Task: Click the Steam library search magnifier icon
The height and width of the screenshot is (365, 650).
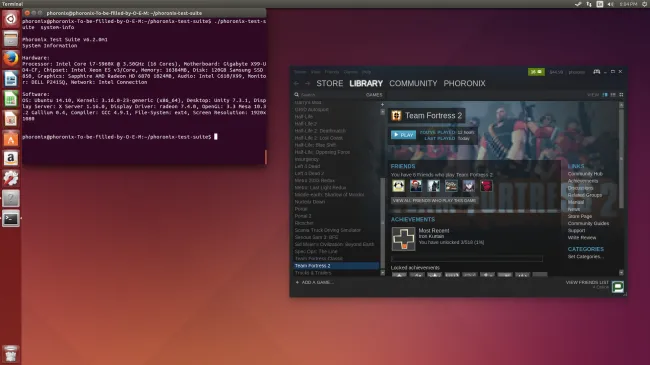Action: pos(296,95)
